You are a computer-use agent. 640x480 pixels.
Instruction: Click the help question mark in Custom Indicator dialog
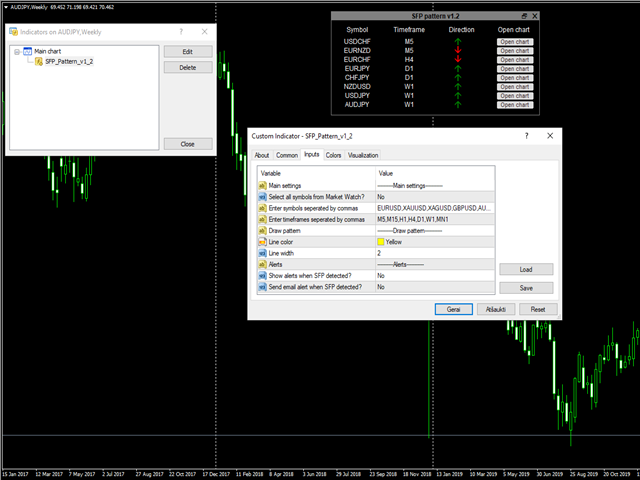(x=526, y=135)
